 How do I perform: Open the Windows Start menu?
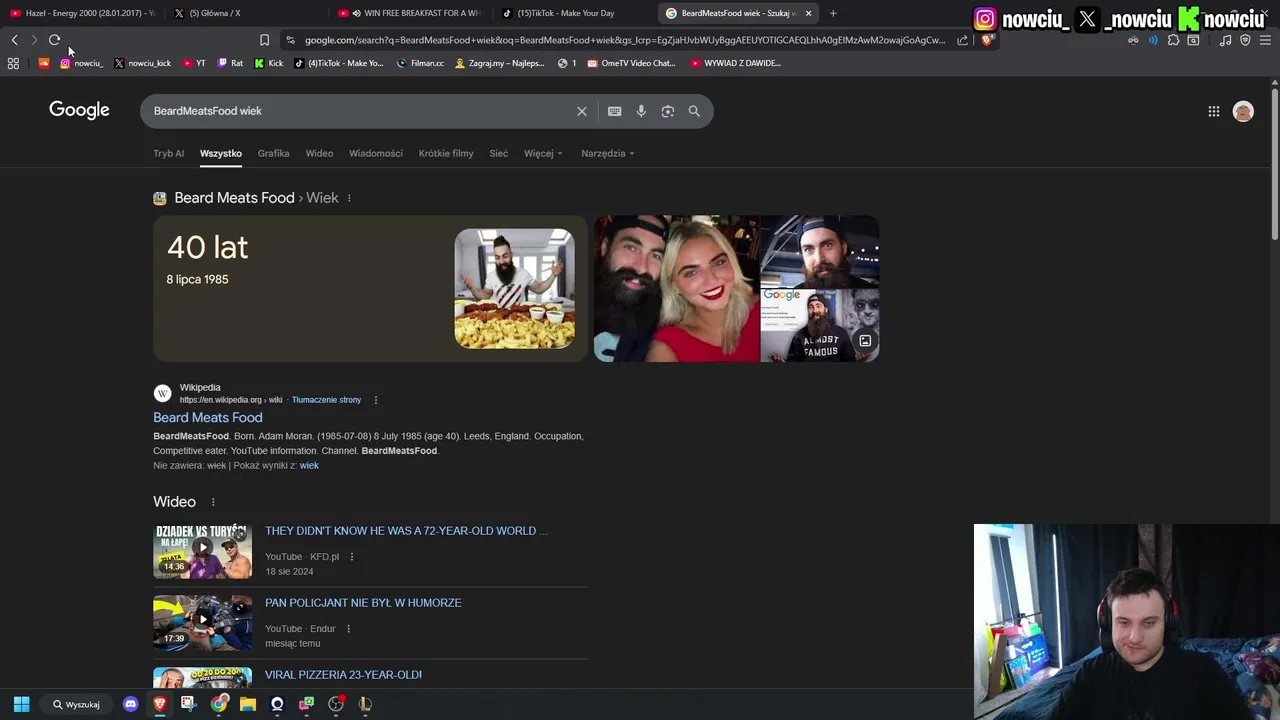point(21,704)
